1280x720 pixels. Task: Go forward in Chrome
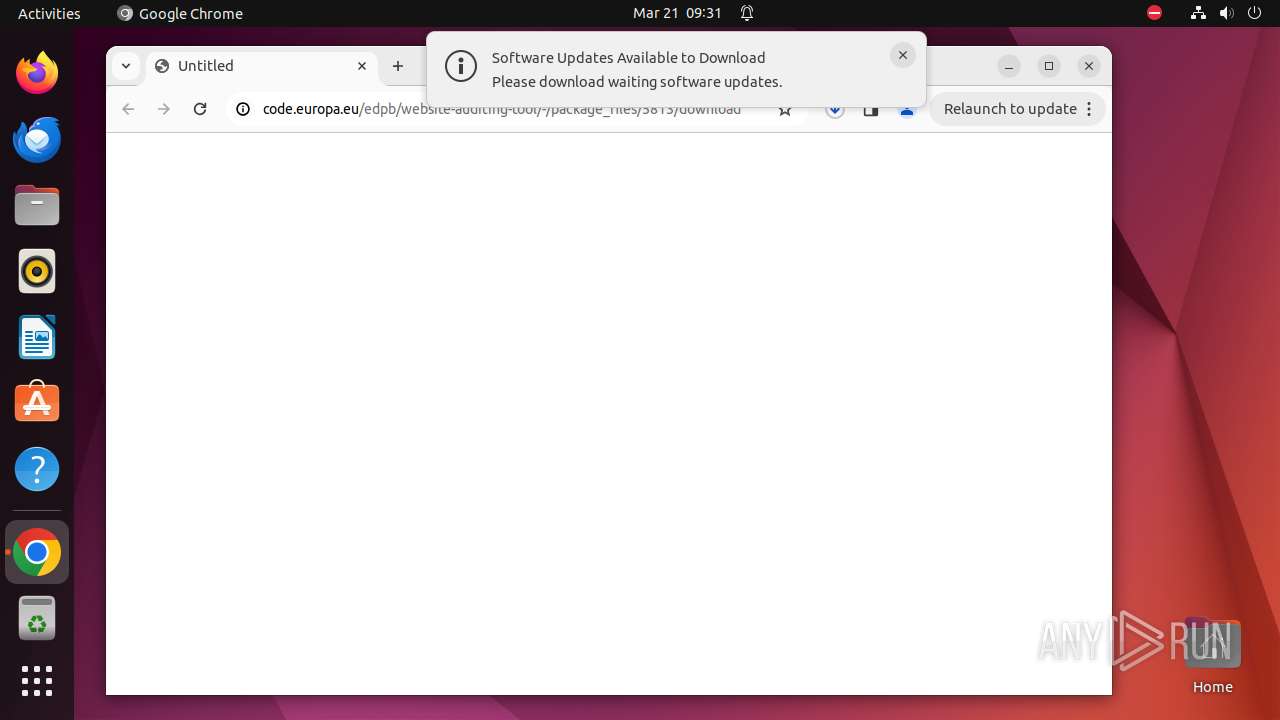164,109
